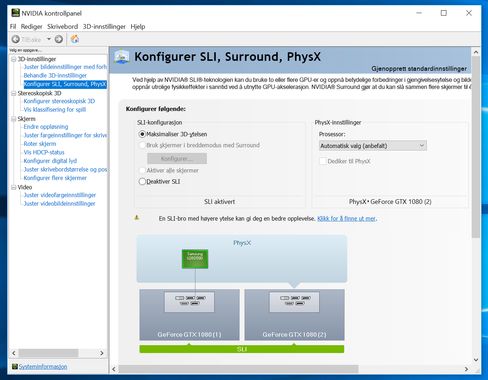Select the green Samsung display icon
Image resolution: width=488 pixels, height=380 pixels.
(x=195, y=259)
